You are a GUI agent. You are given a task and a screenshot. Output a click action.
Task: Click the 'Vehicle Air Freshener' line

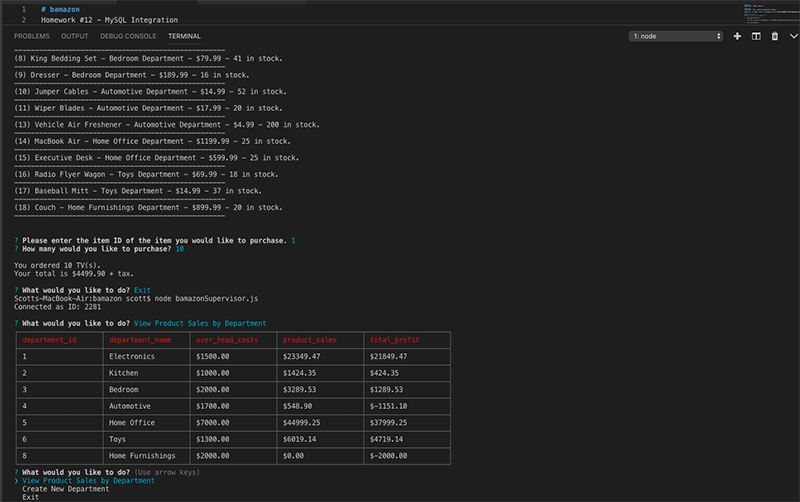167,124
